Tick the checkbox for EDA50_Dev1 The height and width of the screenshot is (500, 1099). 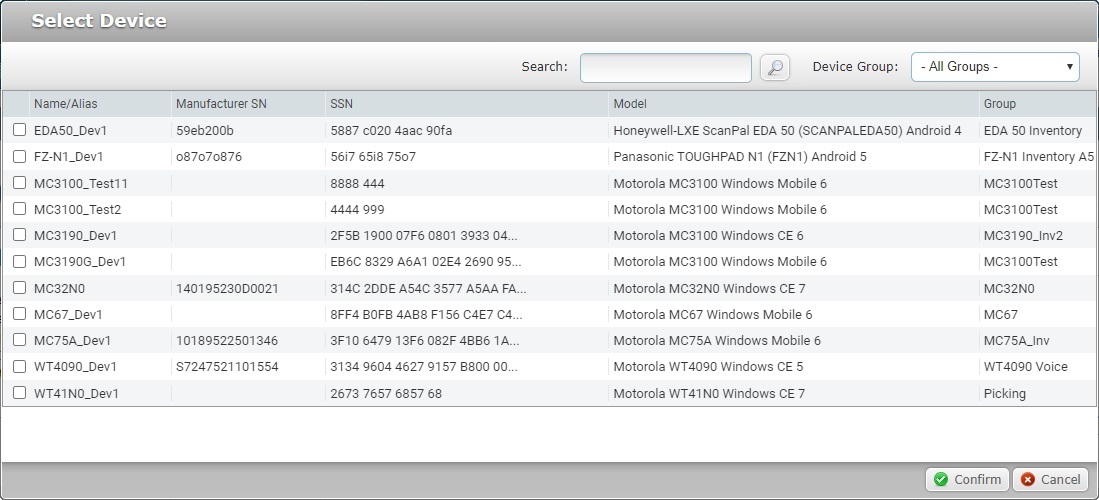[x=19, y=130]
